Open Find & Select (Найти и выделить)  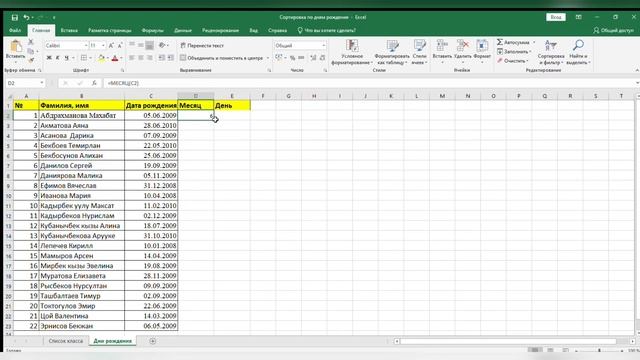pos(578,52)
